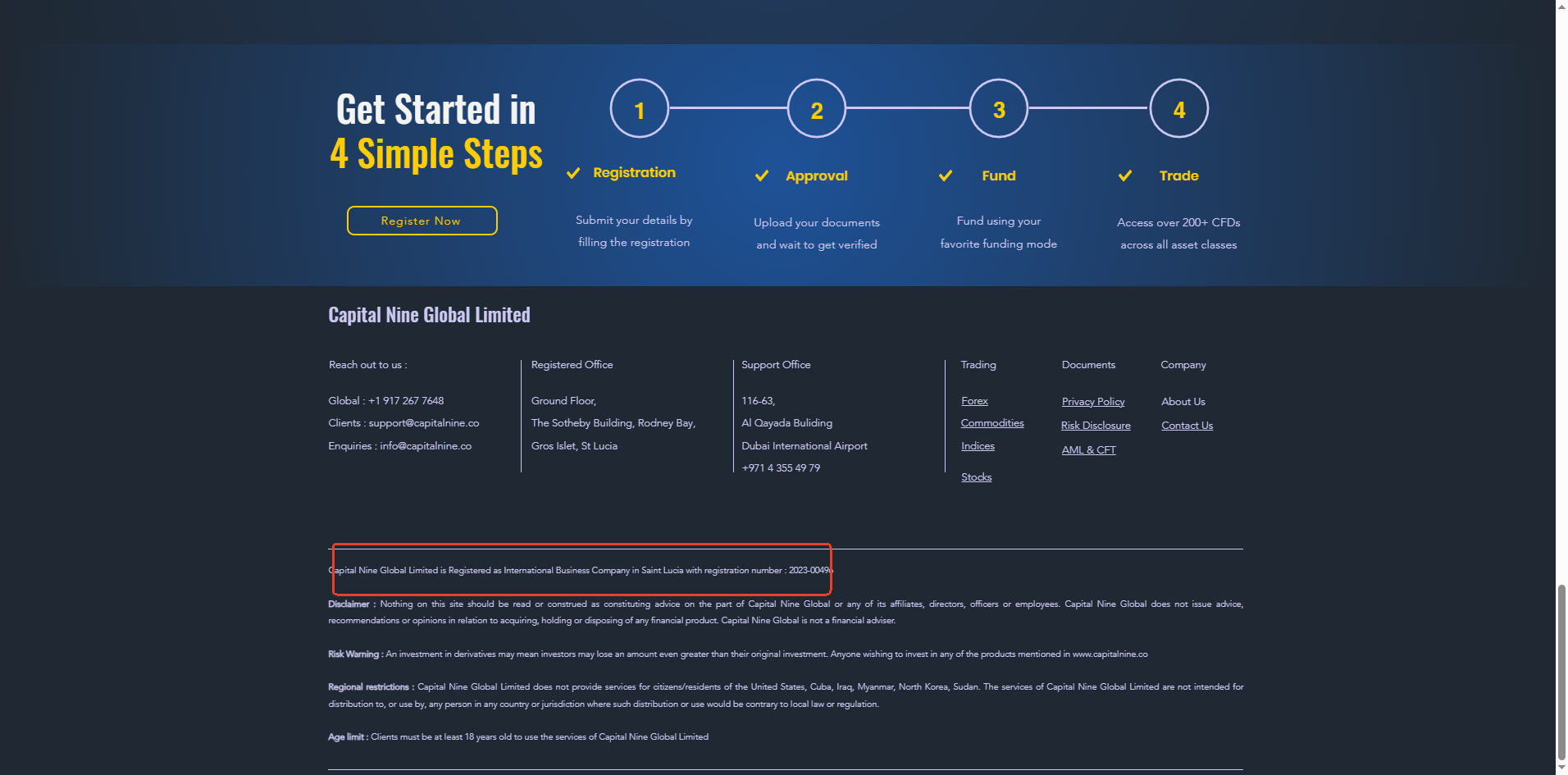The image size is (1568, 775).
Task: Click 'Dubai International Airport' address line
Action: (805, 446)
